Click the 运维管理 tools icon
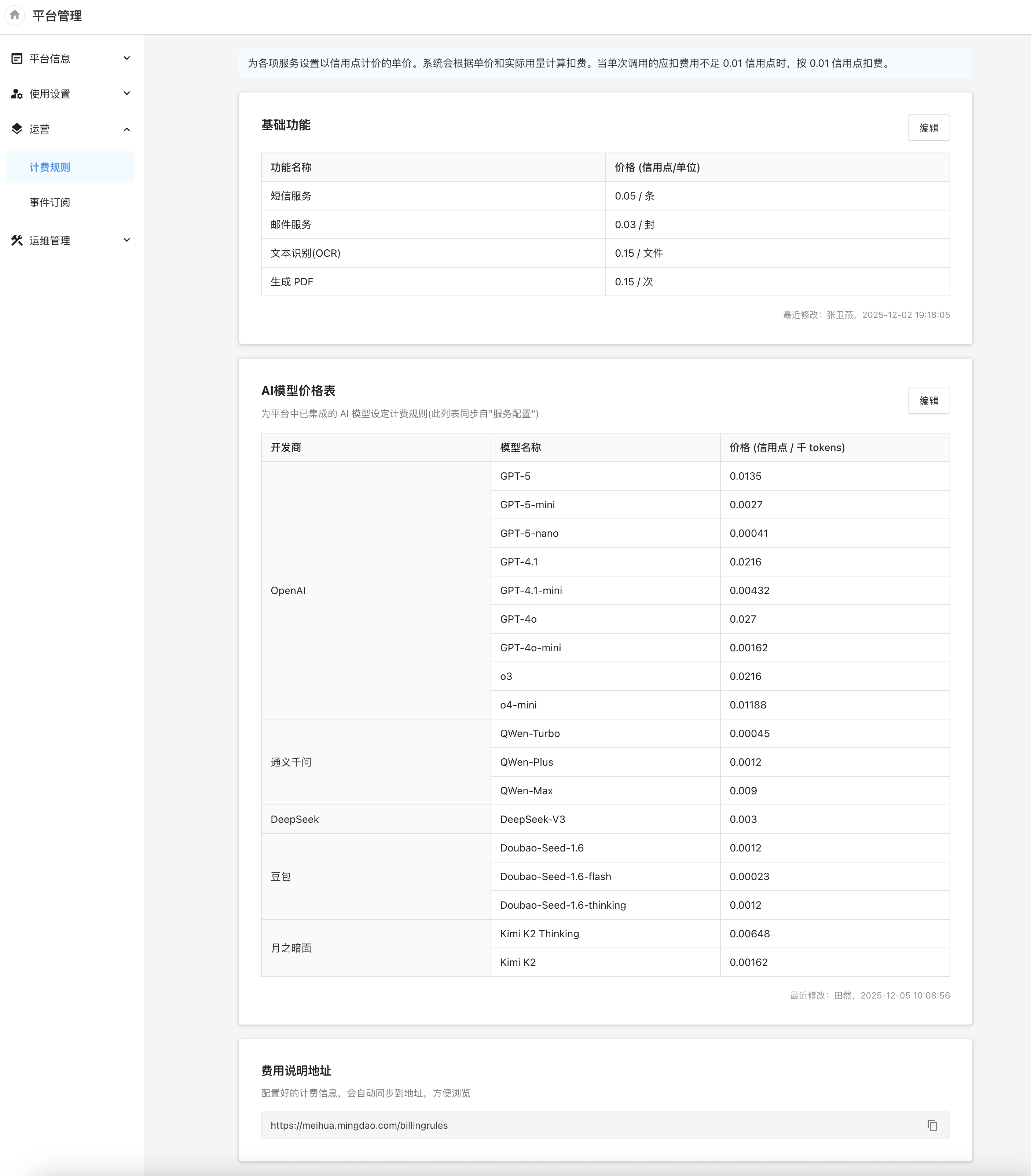Image resolution: width=1031 pixels, height=1176 pixels. pyautogui.click(x=17, y=241)
